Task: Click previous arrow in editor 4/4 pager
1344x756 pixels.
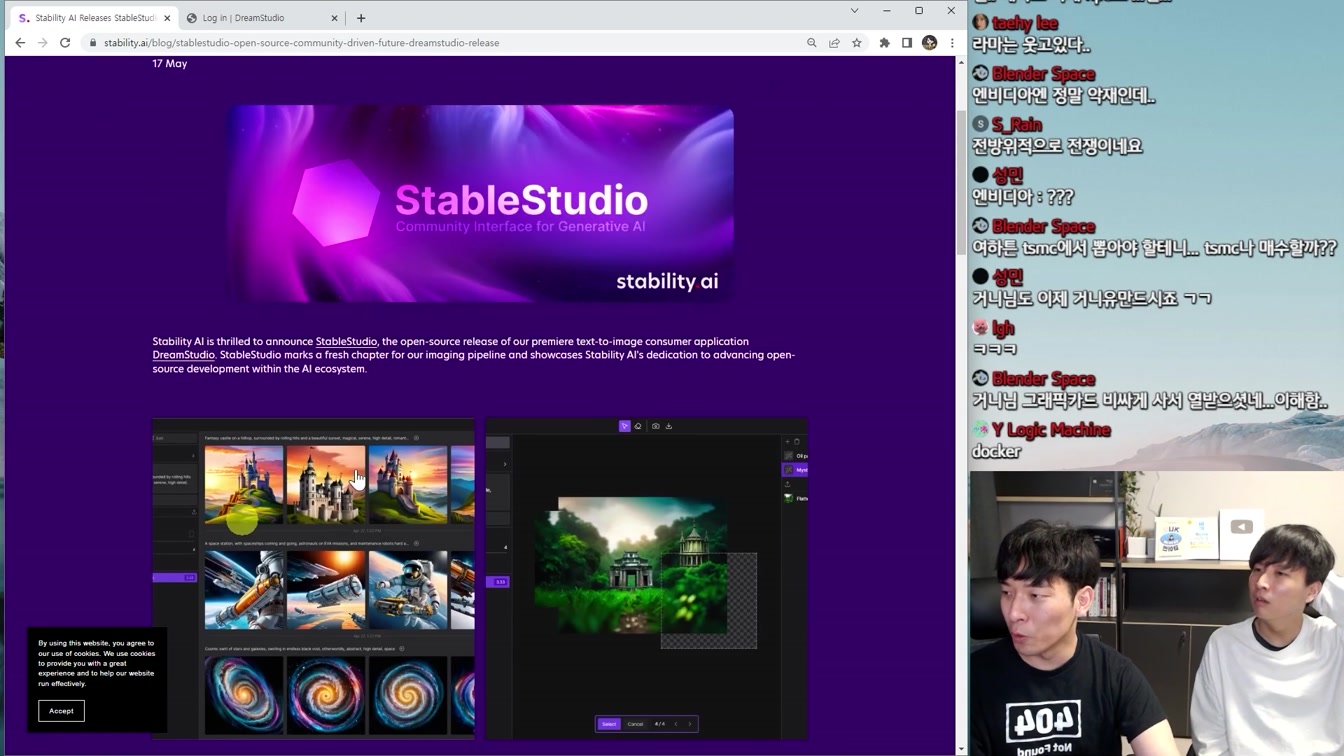Action: click(676, 724)
